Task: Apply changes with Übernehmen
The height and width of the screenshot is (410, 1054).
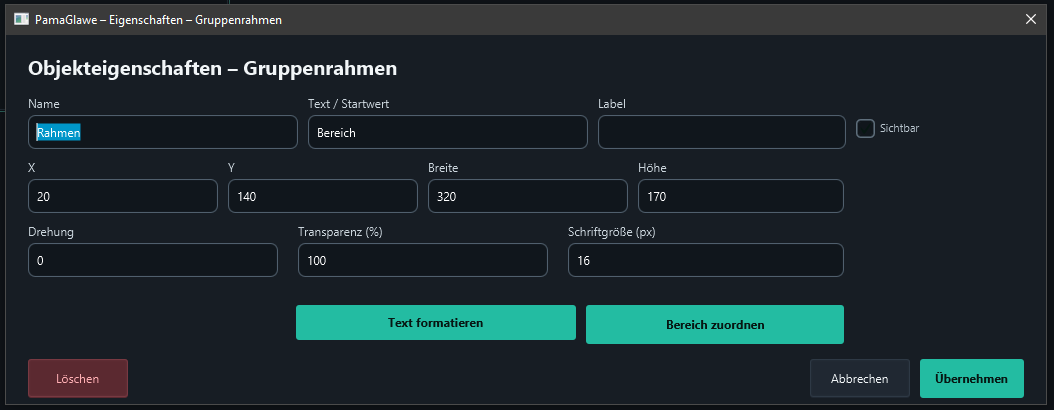Action: [971, 378]
